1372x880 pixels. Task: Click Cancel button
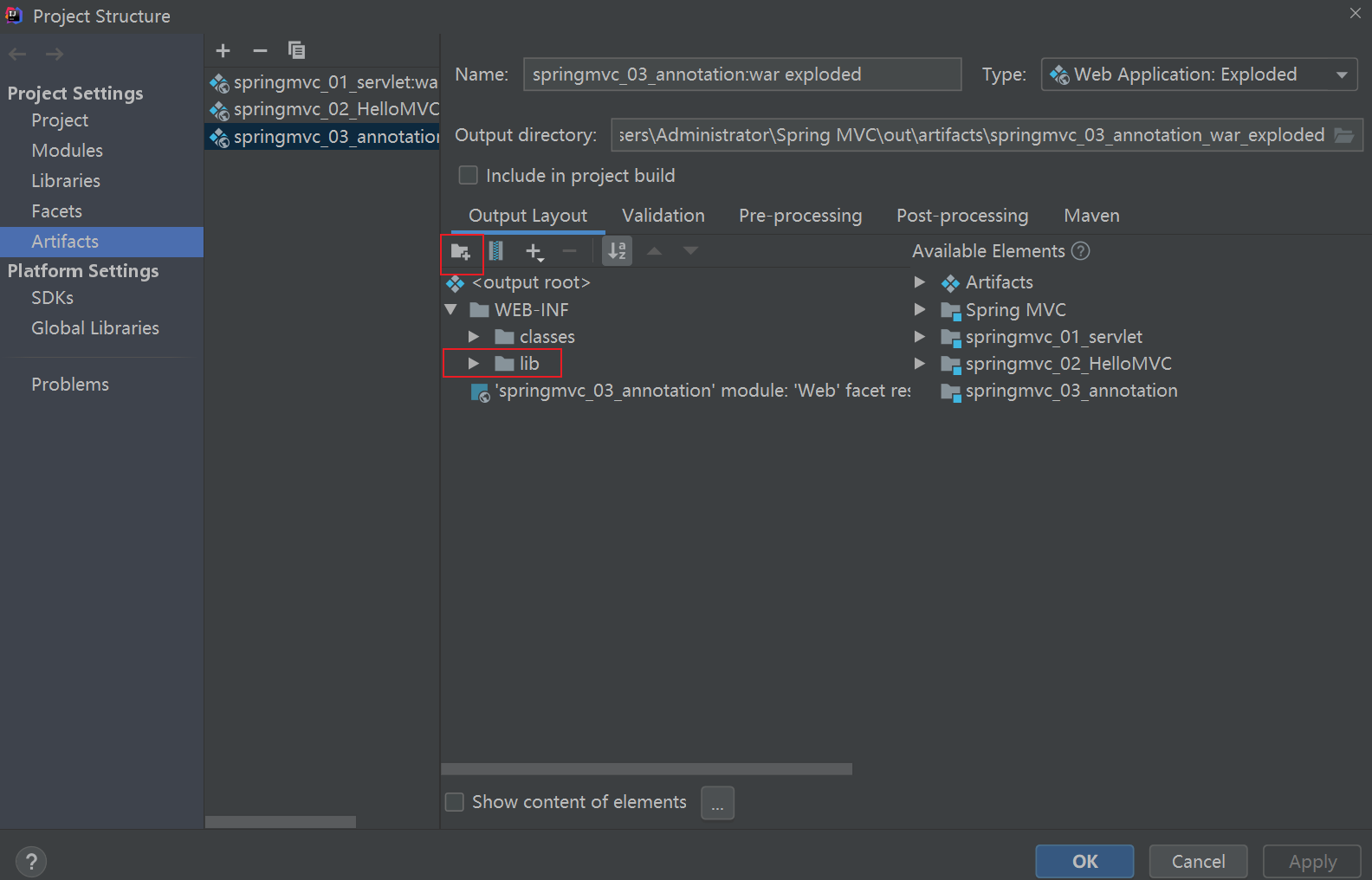click(x=1198, y=862)
